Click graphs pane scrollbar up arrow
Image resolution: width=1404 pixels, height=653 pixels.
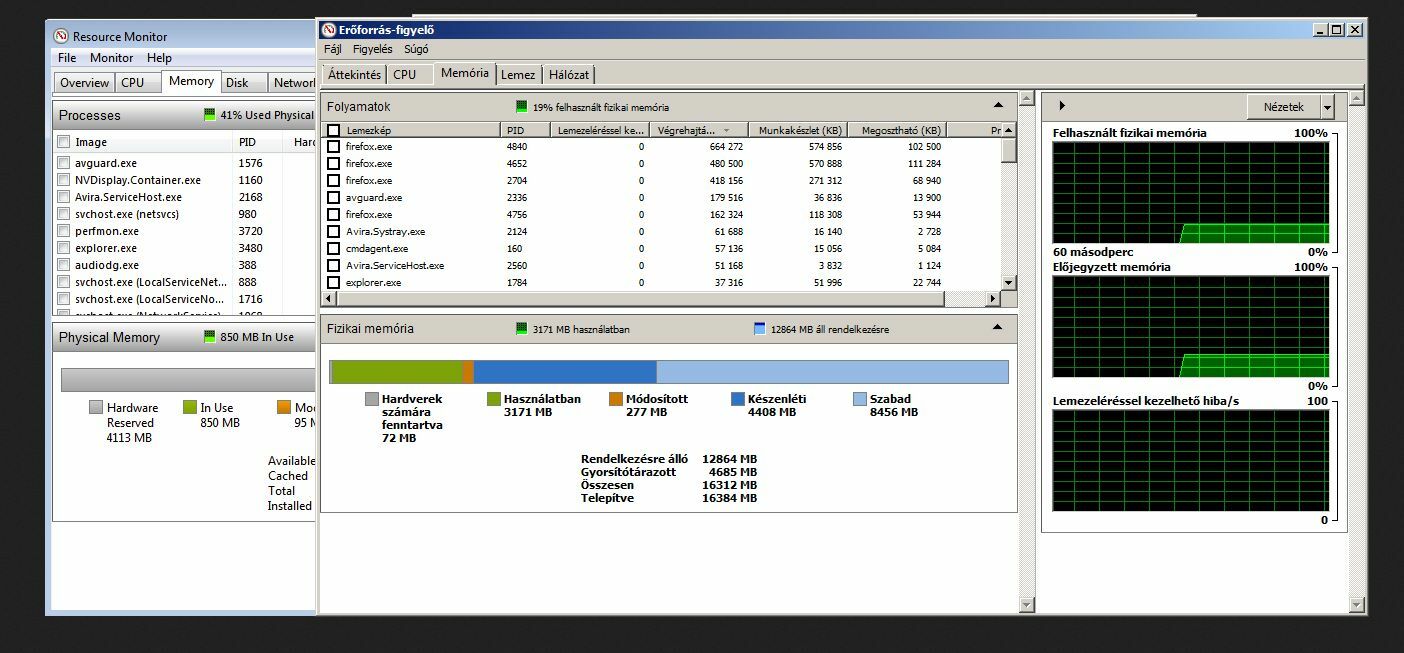[1356, 99]
